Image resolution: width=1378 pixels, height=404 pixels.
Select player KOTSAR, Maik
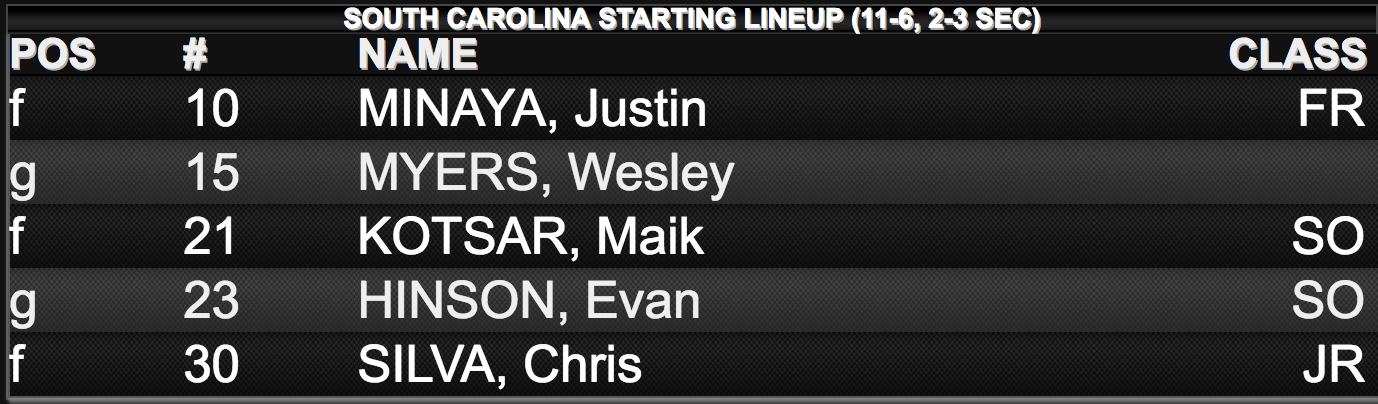[530, 238]
